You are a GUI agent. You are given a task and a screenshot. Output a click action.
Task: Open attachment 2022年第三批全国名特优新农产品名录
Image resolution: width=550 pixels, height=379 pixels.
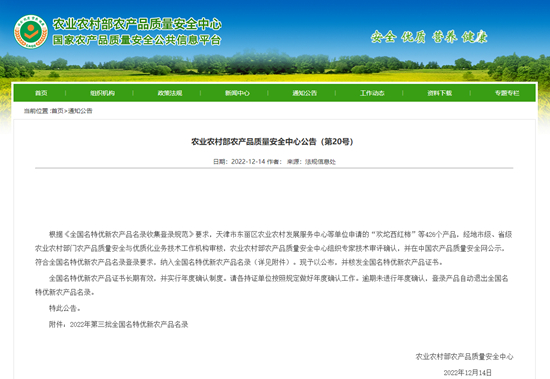129,325
